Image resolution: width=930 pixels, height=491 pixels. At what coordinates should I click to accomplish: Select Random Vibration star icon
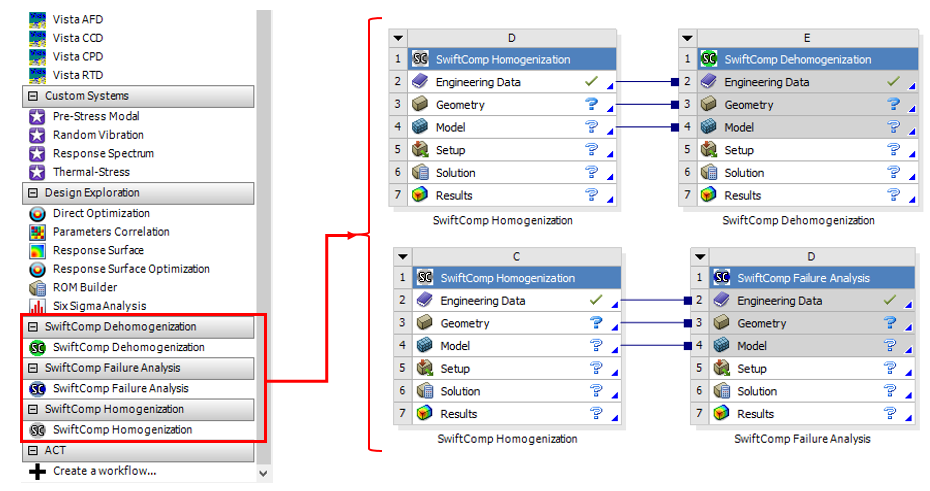[x=37, y=135]
